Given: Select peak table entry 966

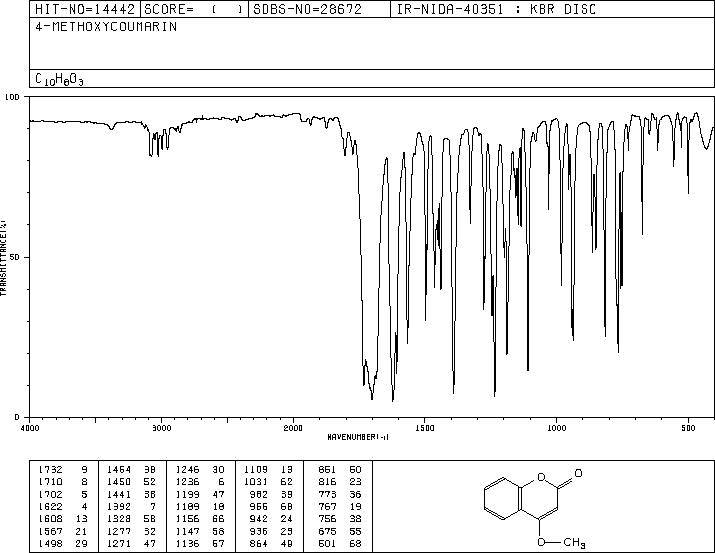Looking at the screenshot, I should (273, 506).
